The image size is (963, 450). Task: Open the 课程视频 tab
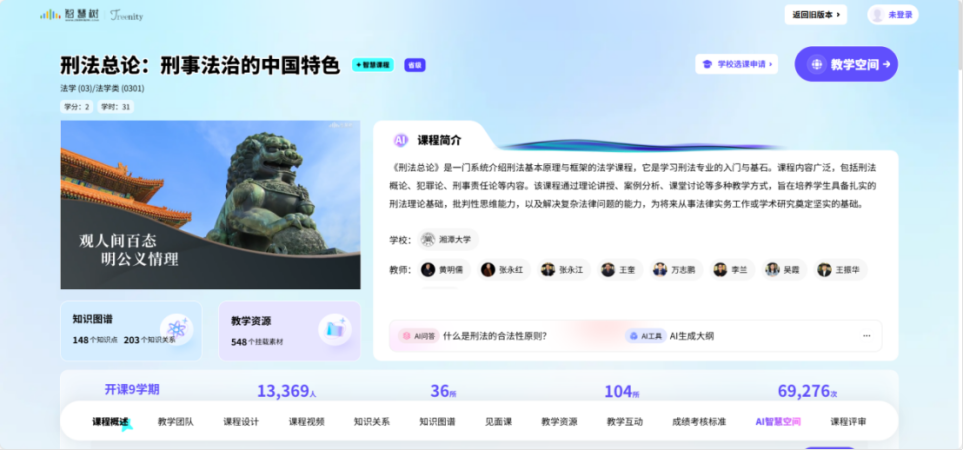pos(307,422)
